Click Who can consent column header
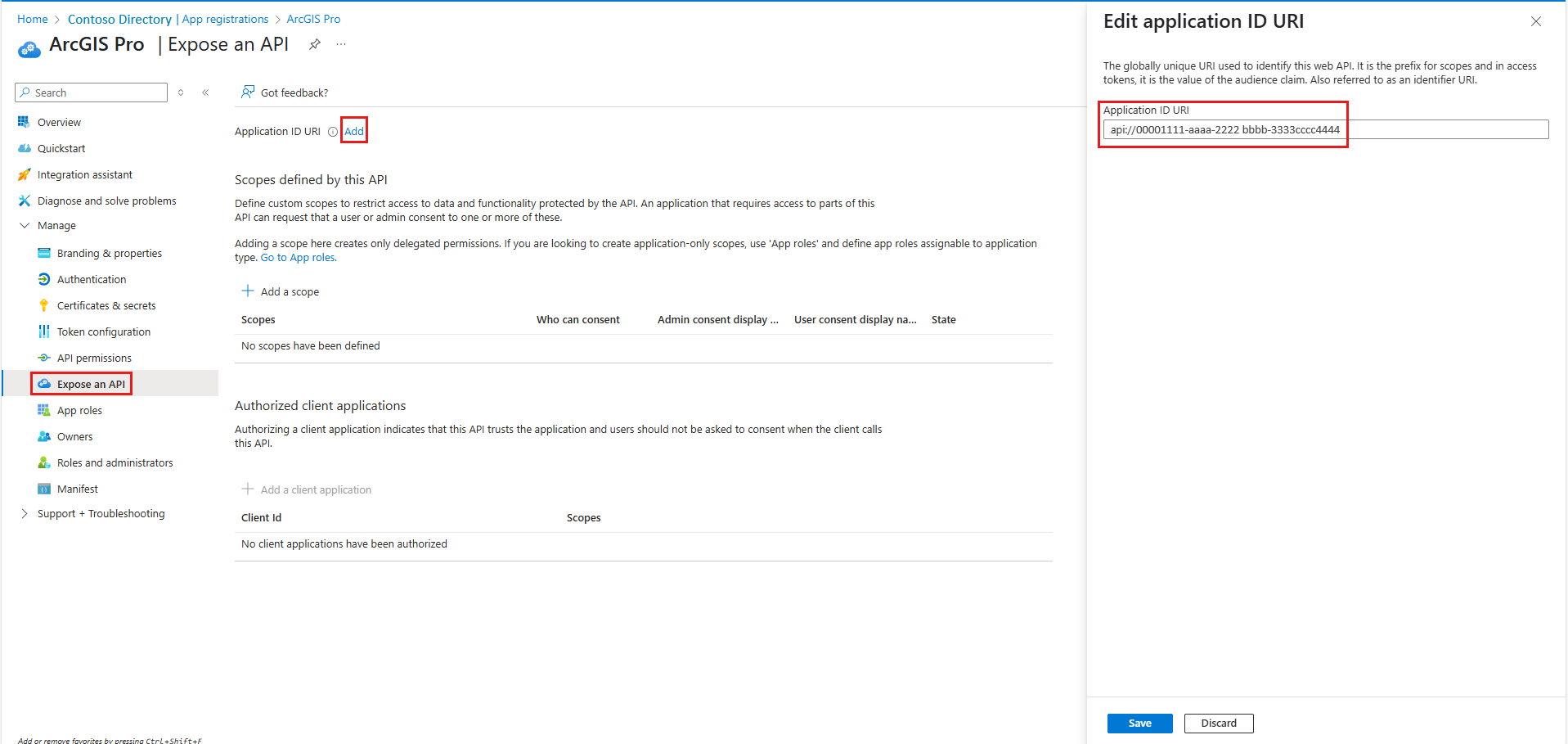1568x744 pixels. pyautogui.click(x=578, y=320)
